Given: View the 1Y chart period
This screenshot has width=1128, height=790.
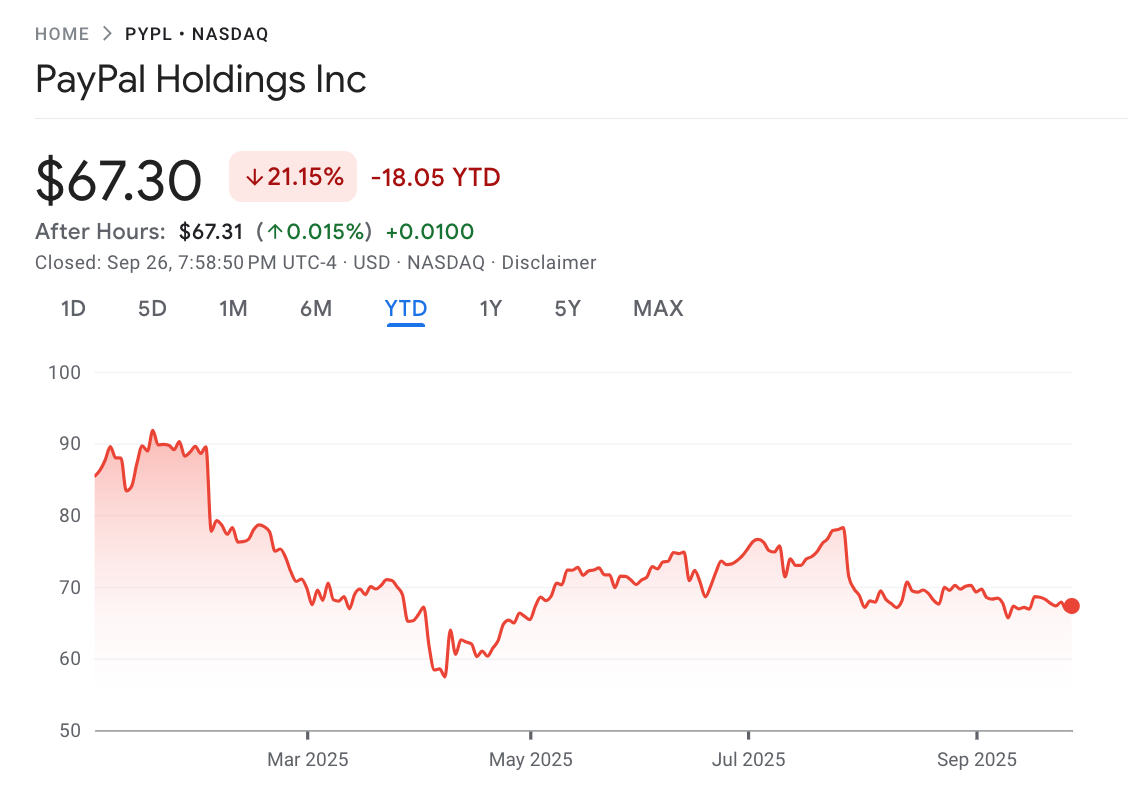Looking at the screenshot, I should [491, 309].
